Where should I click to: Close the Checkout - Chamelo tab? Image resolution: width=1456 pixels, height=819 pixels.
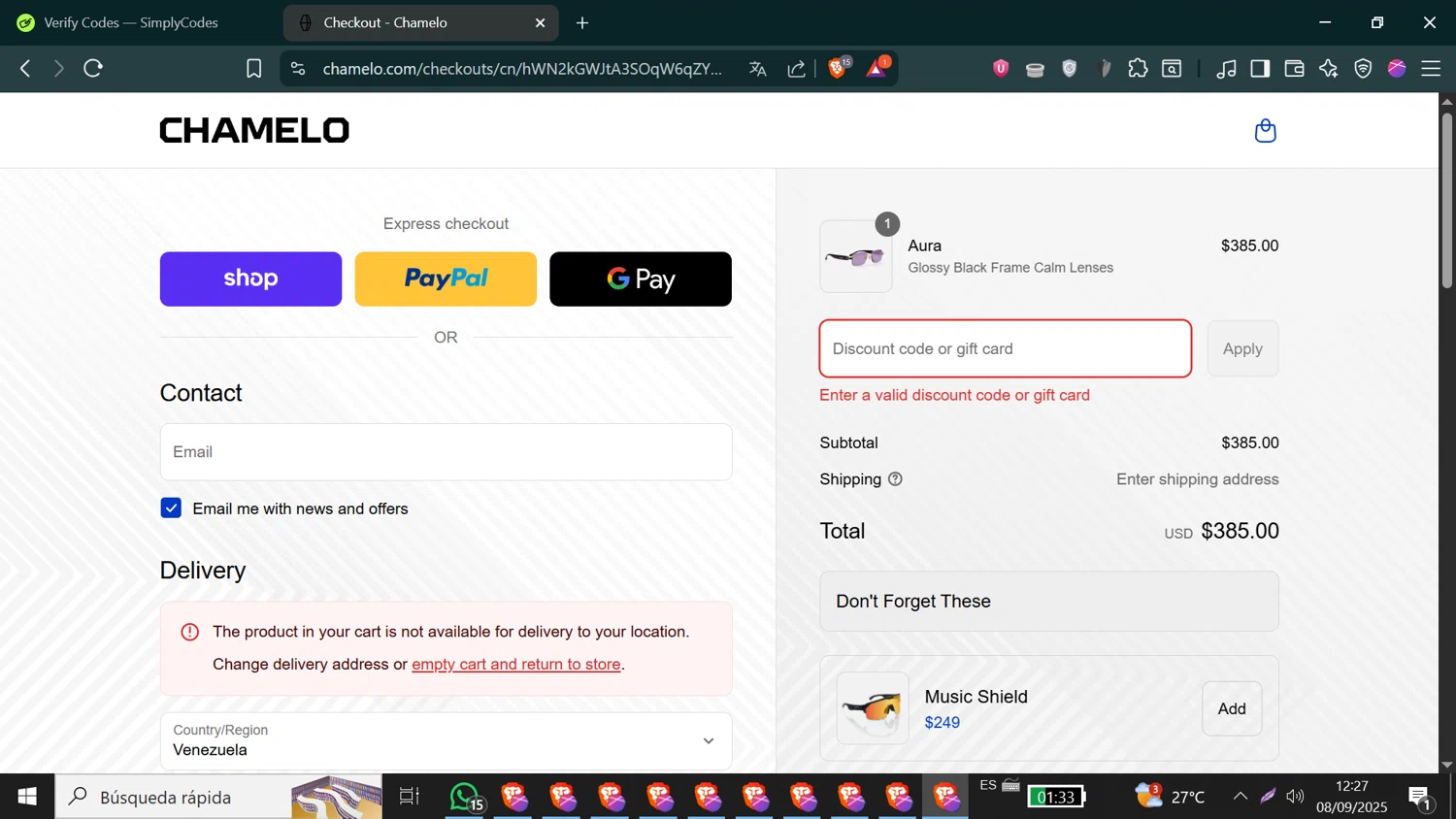[x=541, y=22]
